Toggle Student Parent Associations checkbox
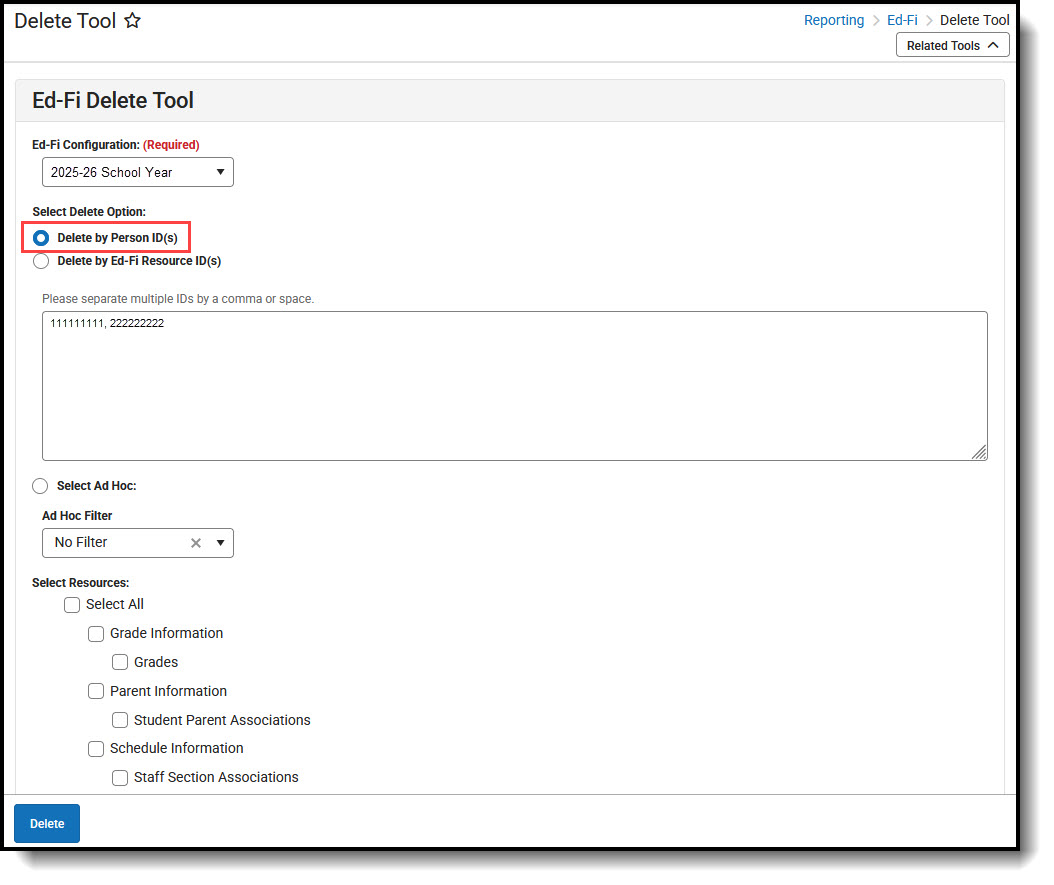 click(x=120, y=720)
